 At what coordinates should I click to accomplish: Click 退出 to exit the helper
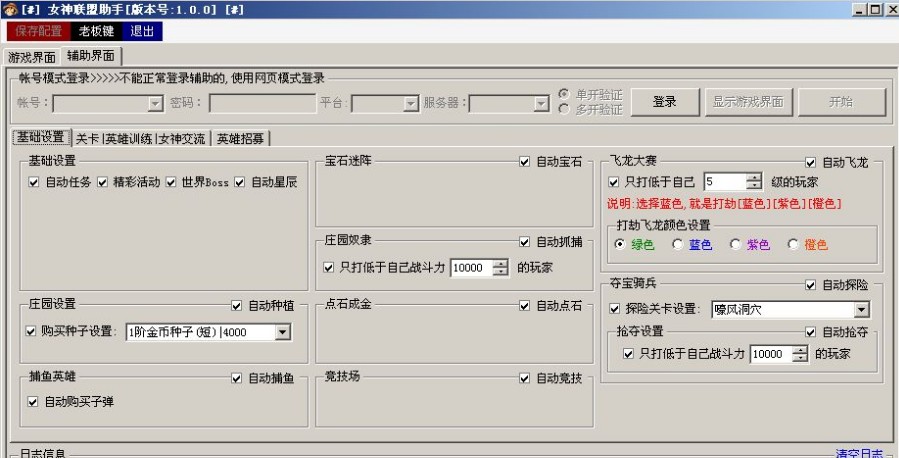[142, 31]
